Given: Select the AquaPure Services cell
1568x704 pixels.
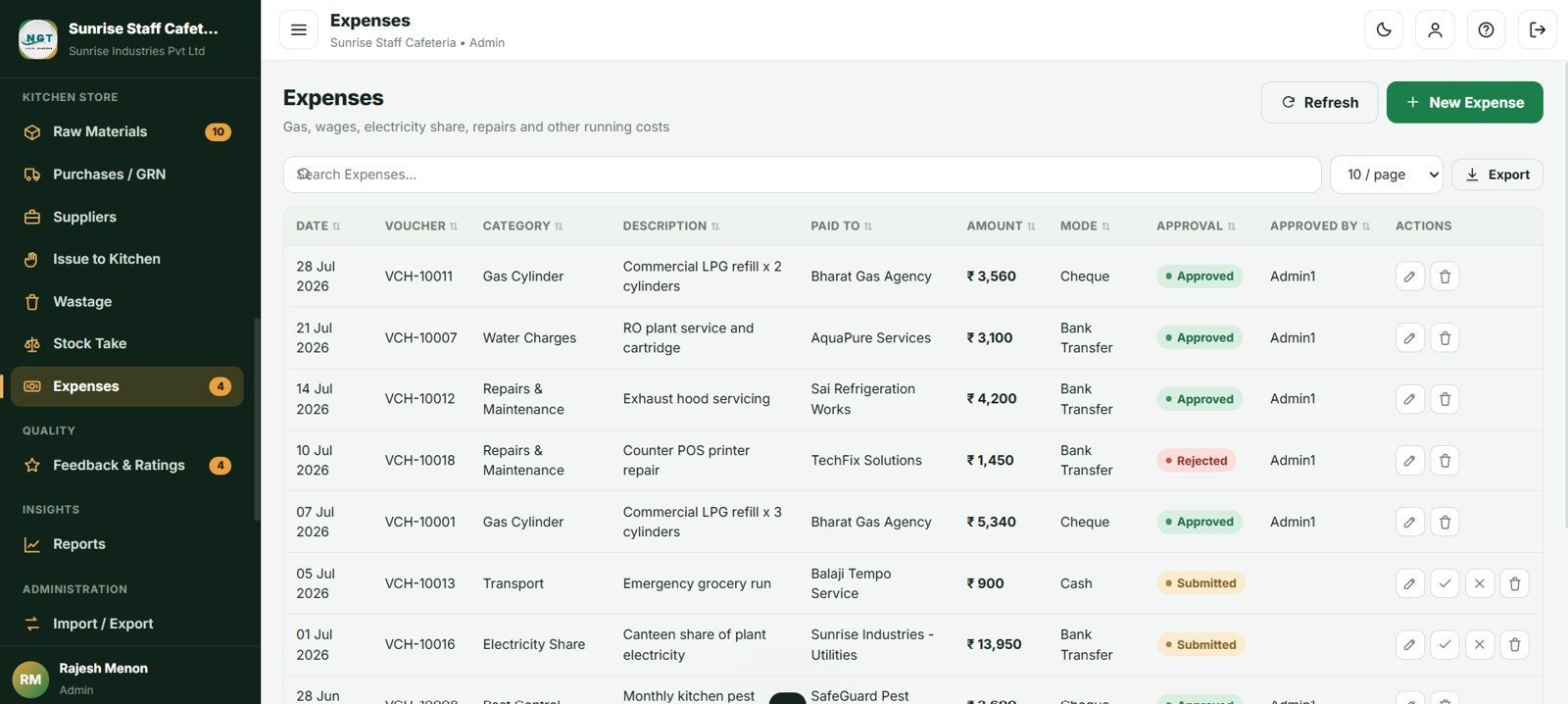Looking at the screenshot, I should pyautogui.click(x=870, y=338).
